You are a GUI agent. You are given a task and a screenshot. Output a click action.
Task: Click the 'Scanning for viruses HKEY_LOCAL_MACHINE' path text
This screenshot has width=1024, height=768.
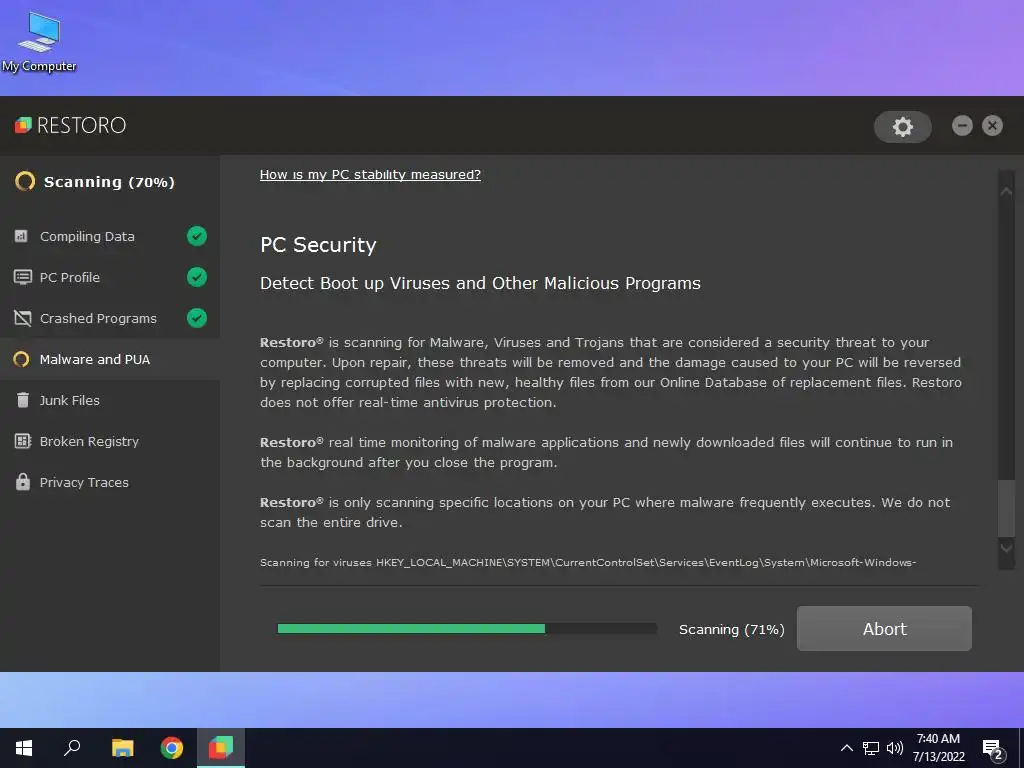tap(588, 562)
